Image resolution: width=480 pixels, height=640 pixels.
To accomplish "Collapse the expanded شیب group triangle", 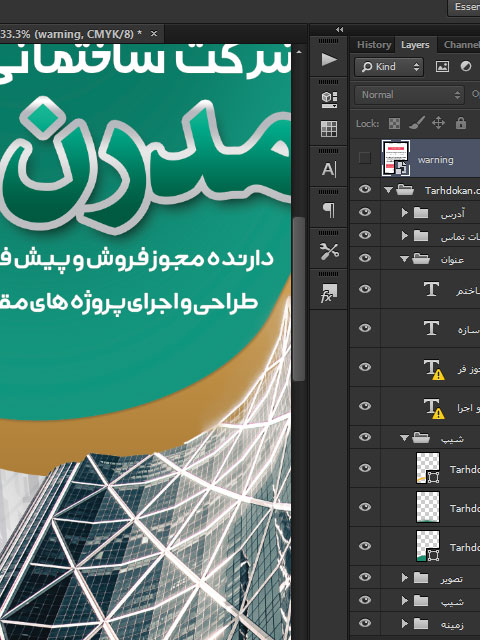I will click(404, 438).
